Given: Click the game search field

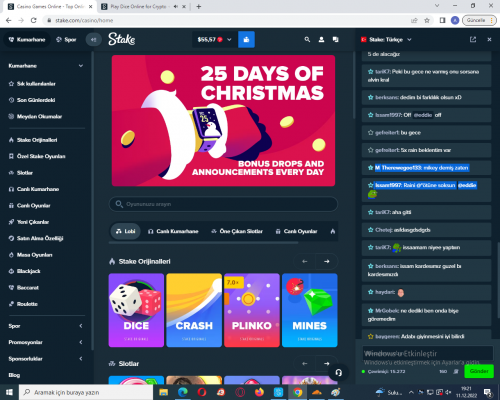Looking at the screenshot, I should (x=223, y=204).
